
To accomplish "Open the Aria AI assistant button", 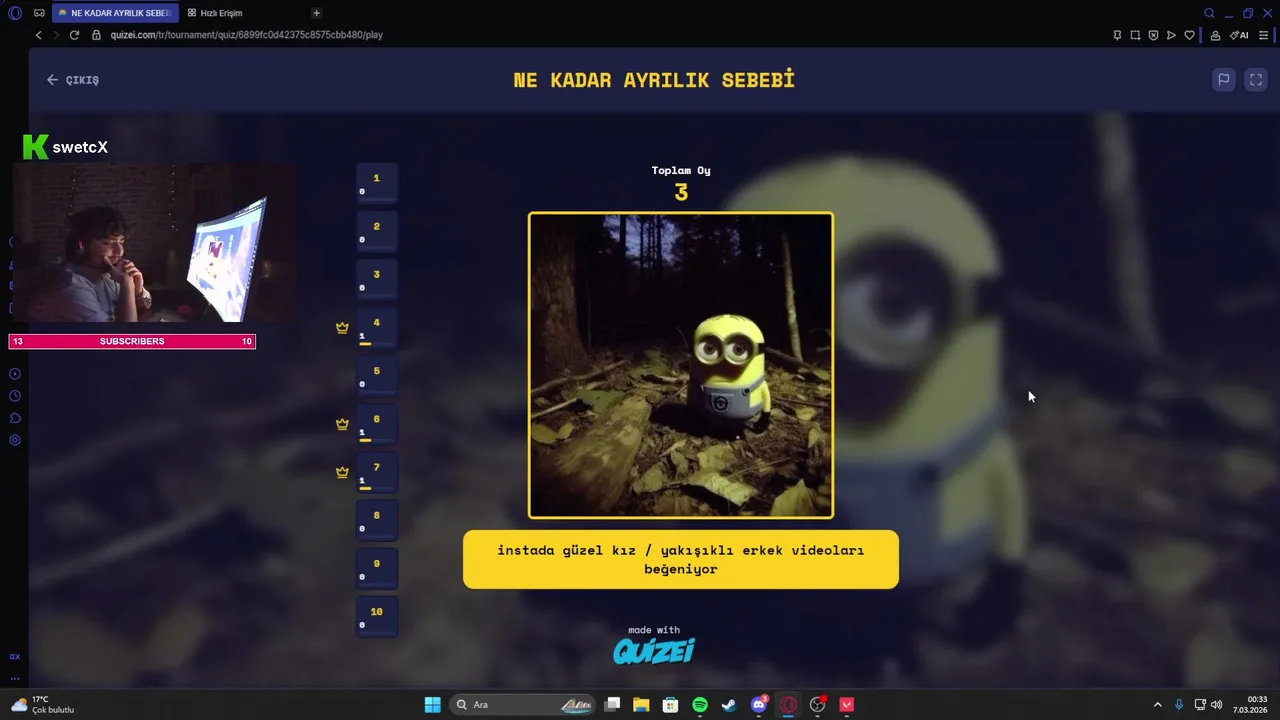I will [x=1240, y=35].
